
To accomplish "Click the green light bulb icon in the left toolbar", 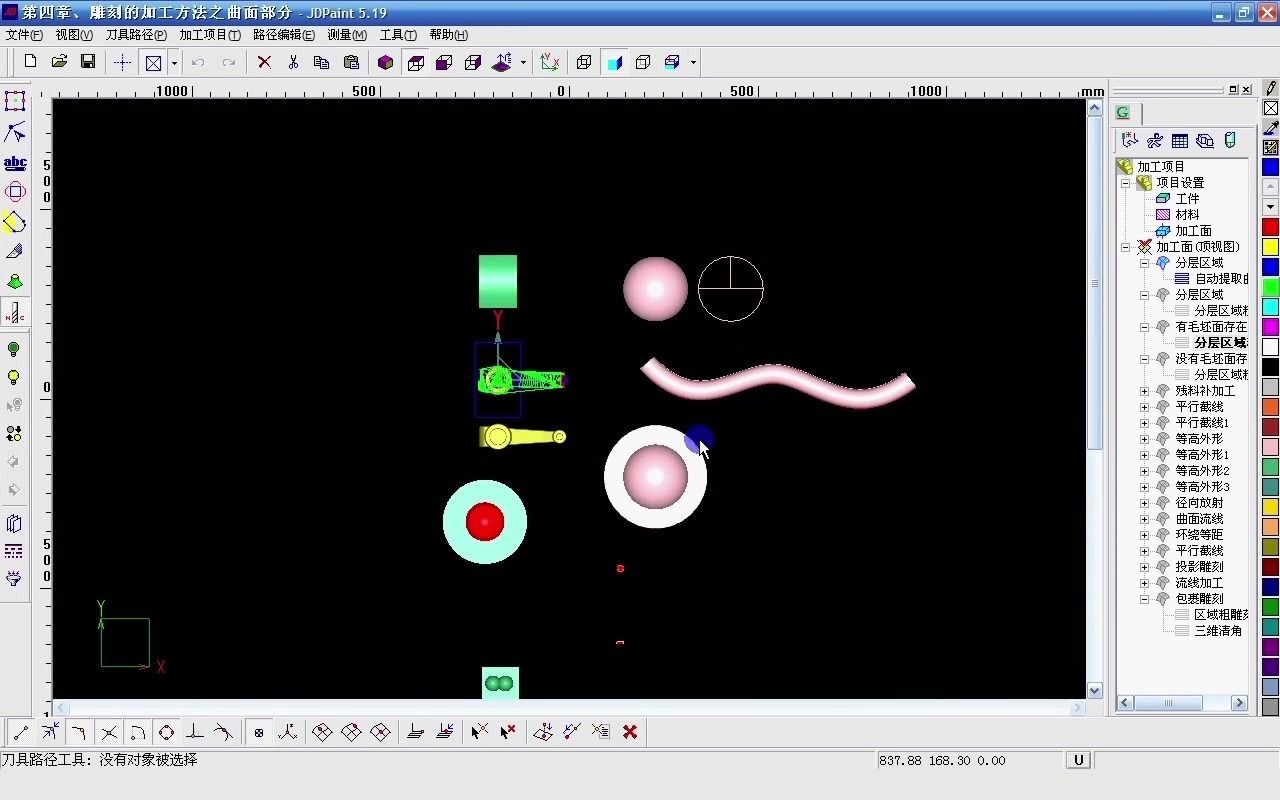I will pyautogui.click(x=14, y=349).
